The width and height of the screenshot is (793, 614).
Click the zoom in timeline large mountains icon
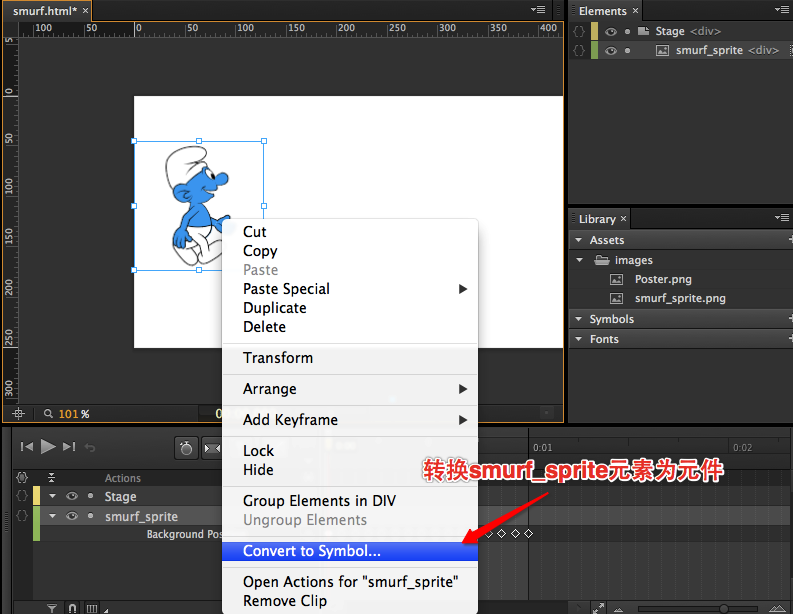[x=777, y=608]
